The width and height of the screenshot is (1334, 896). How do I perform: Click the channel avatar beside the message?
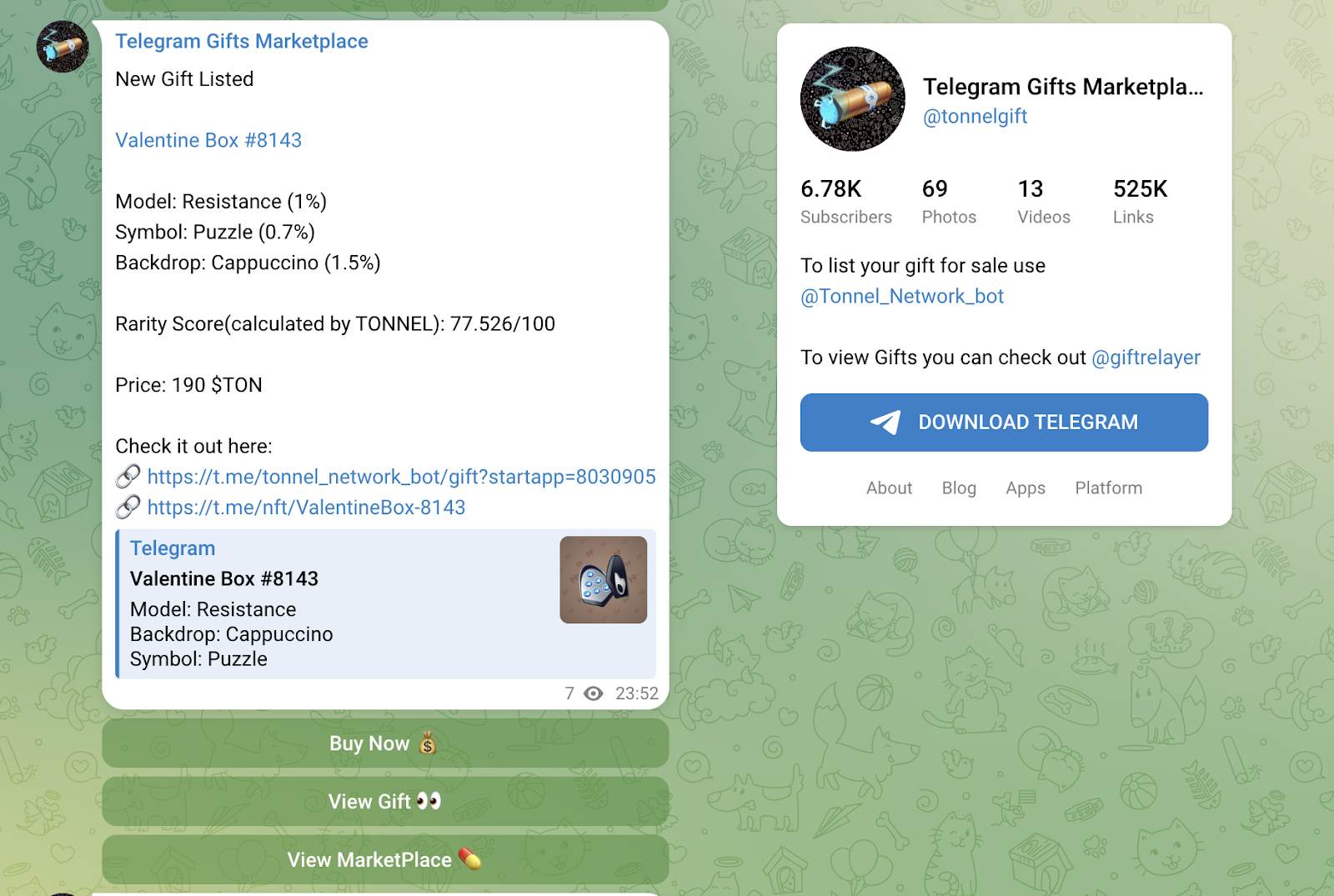coord(63,47)
